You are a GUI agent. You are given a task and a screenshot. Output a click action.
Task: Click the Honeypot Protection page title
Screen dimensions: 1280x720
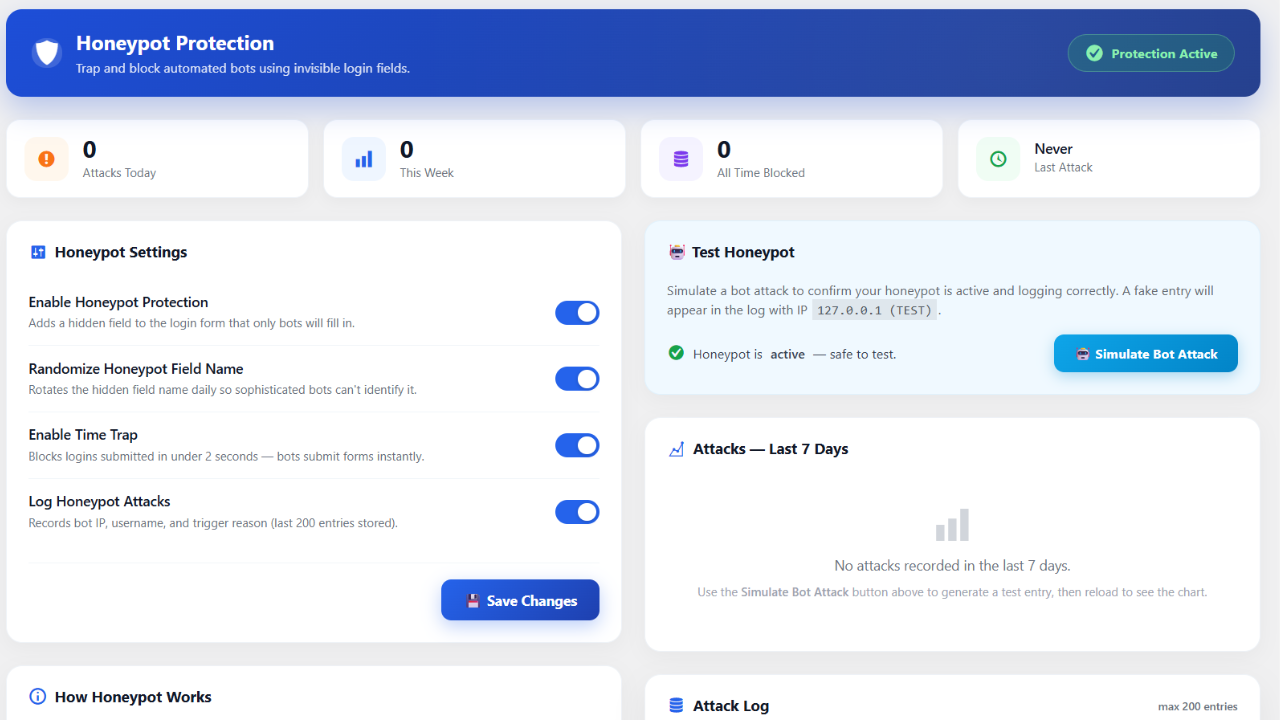pyautogui.click(x=175, y=43)
